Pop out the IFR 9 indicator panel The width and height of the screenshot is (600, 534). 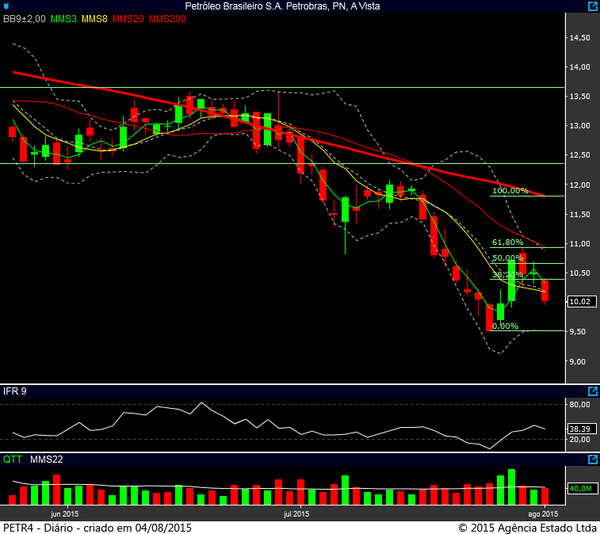[592, 389]
